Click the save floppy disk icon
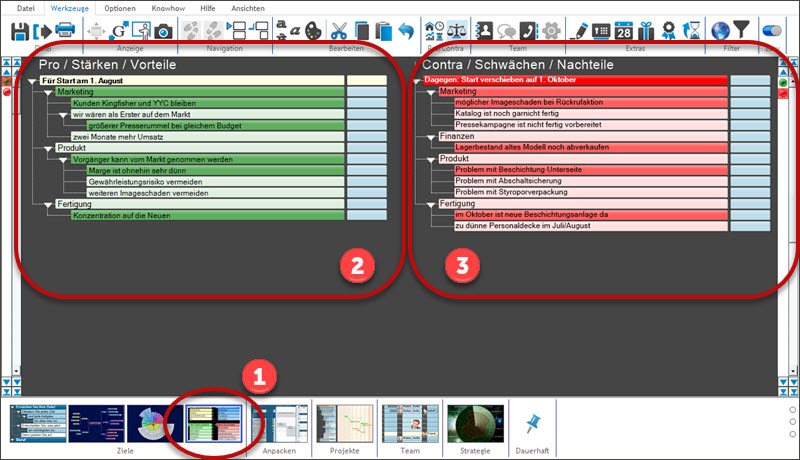 (20, 31)
